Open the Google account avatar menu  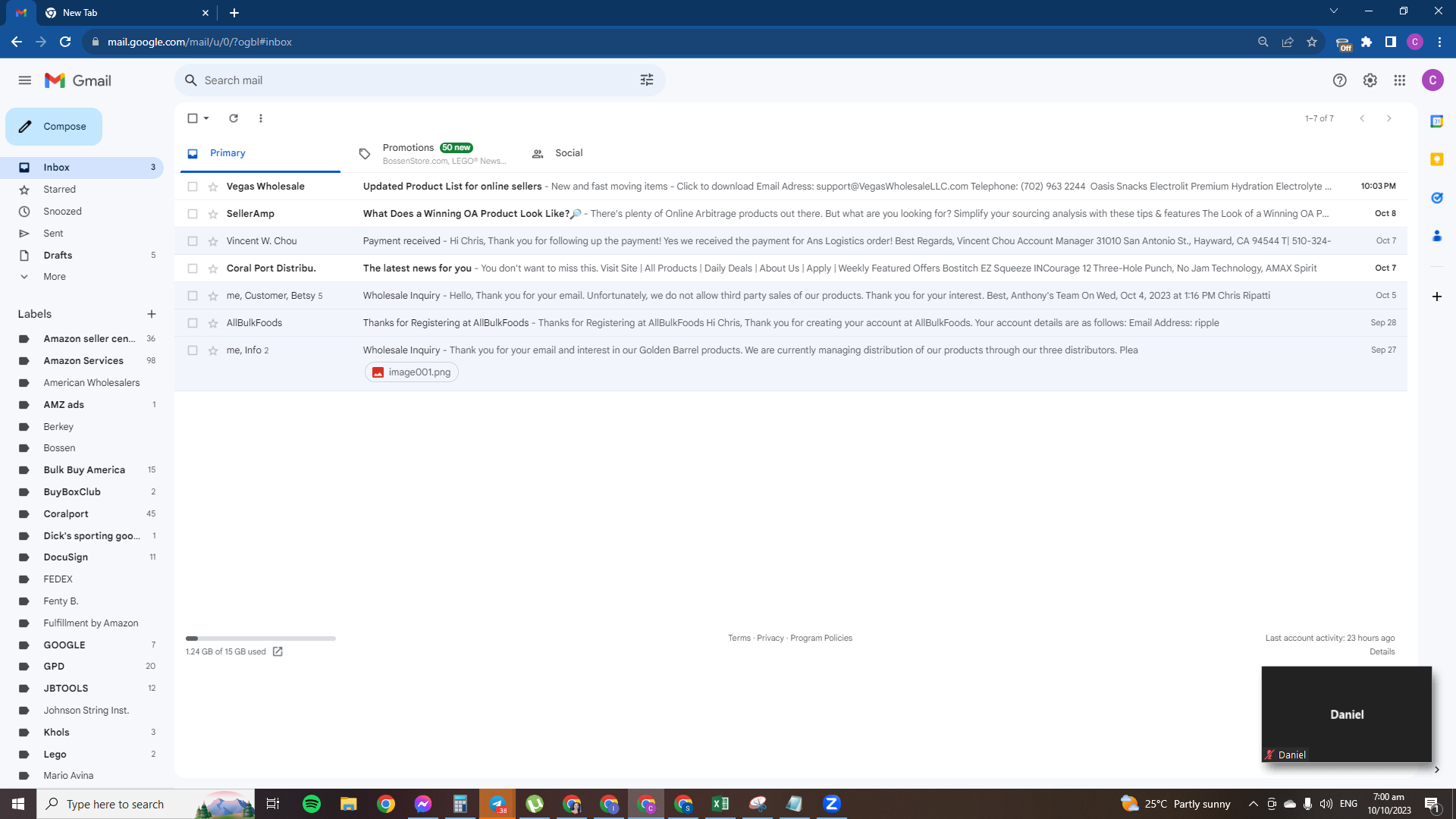[x=1432, y=80]
